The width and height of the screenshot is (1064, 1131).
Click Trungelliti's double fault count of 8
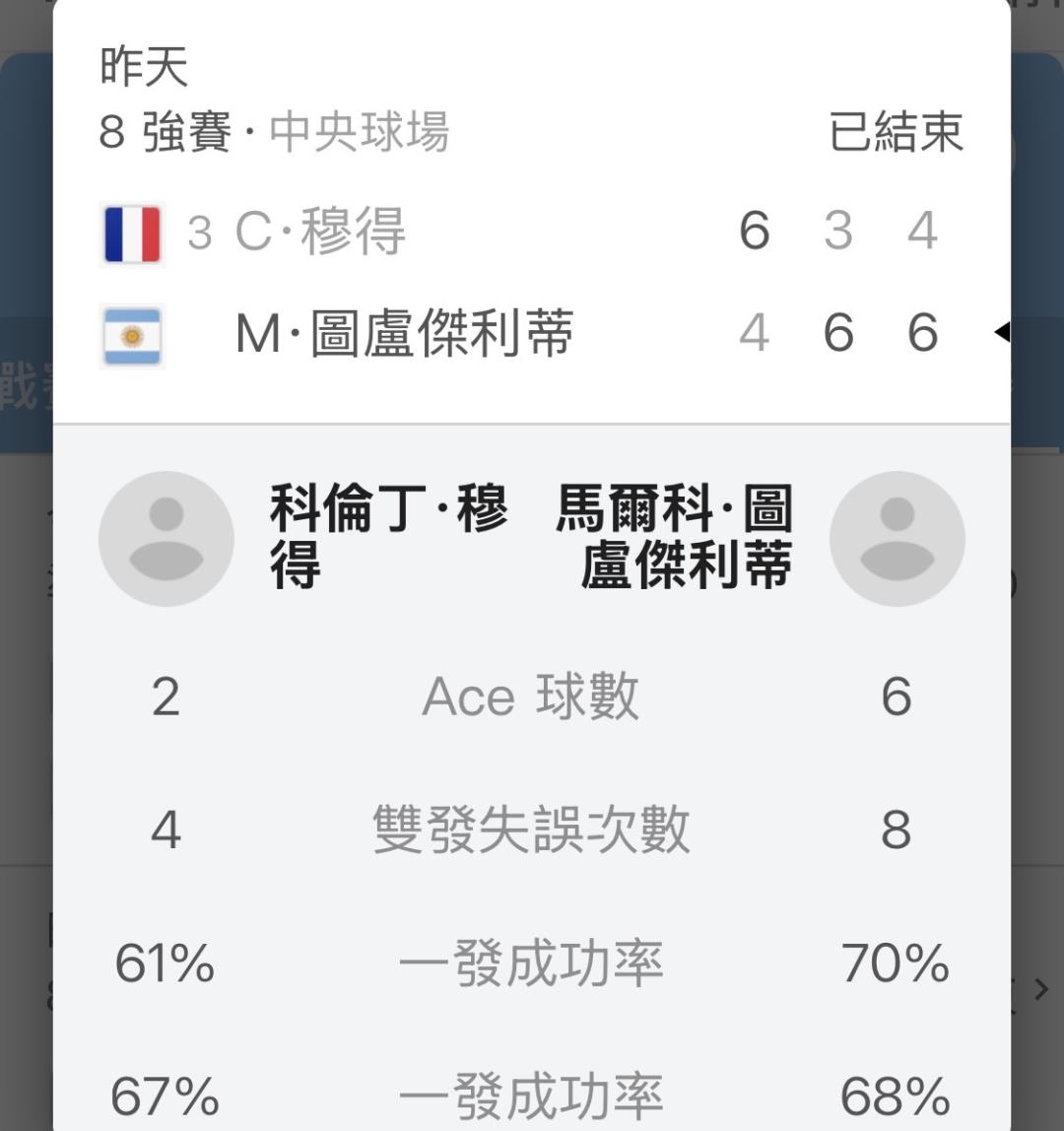point(896,830)
